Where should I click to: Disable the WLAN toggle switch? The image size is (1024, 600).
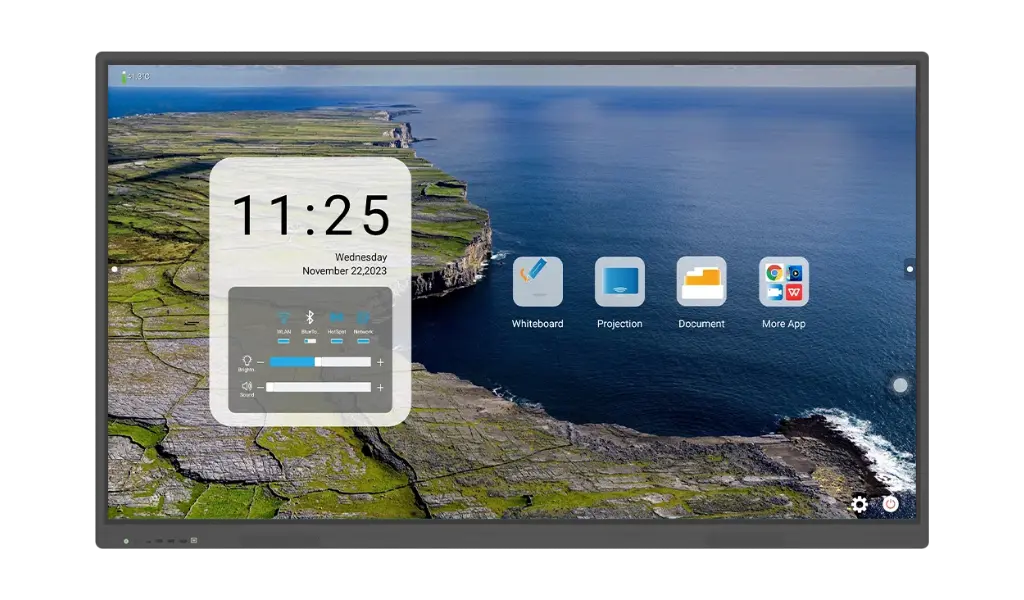(283, 341)
